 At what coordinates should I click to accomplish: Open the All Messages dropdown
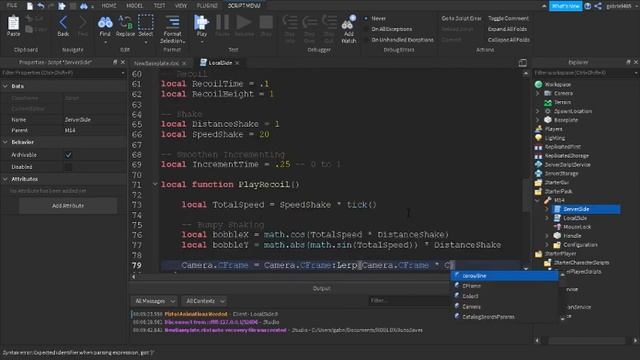pos(154,301)
